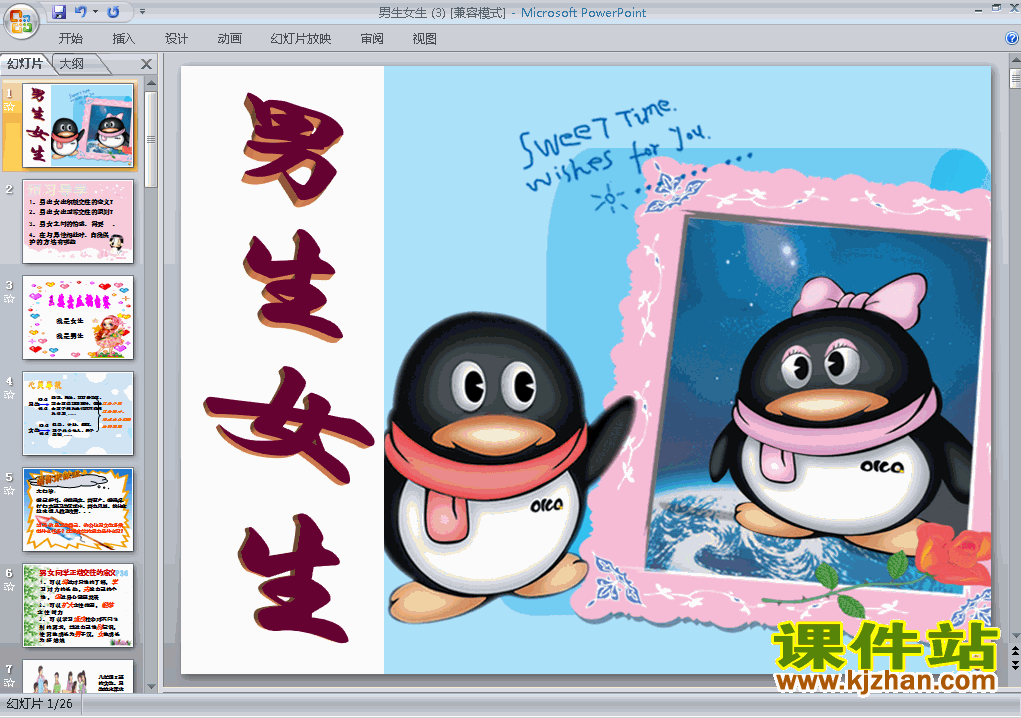Screen dimensions: 1021x718
Task: Click the animation star icon beside slide 4
Action: (x=9, y=394)
